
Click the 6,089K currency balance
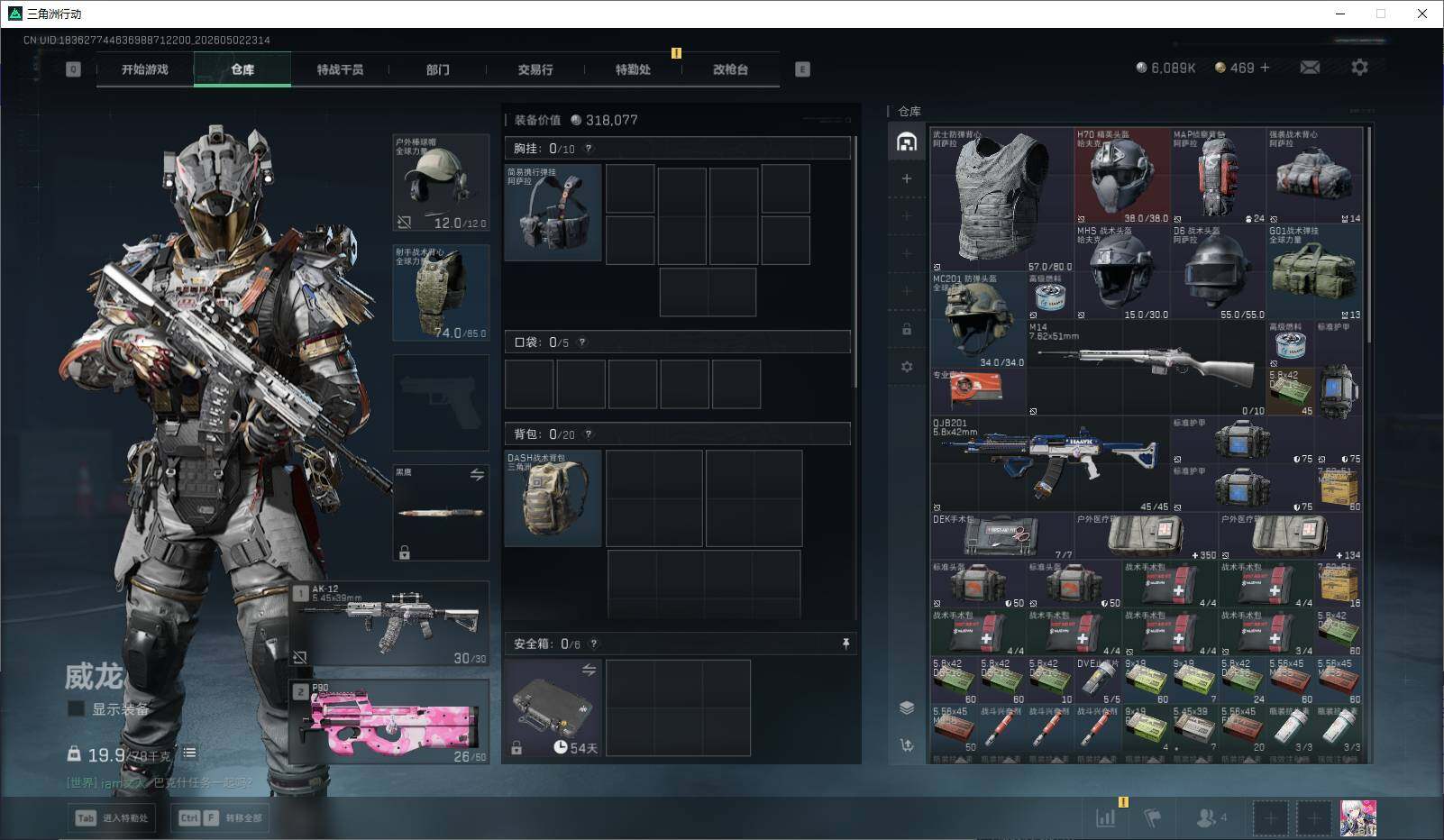tap(1165, 68)
